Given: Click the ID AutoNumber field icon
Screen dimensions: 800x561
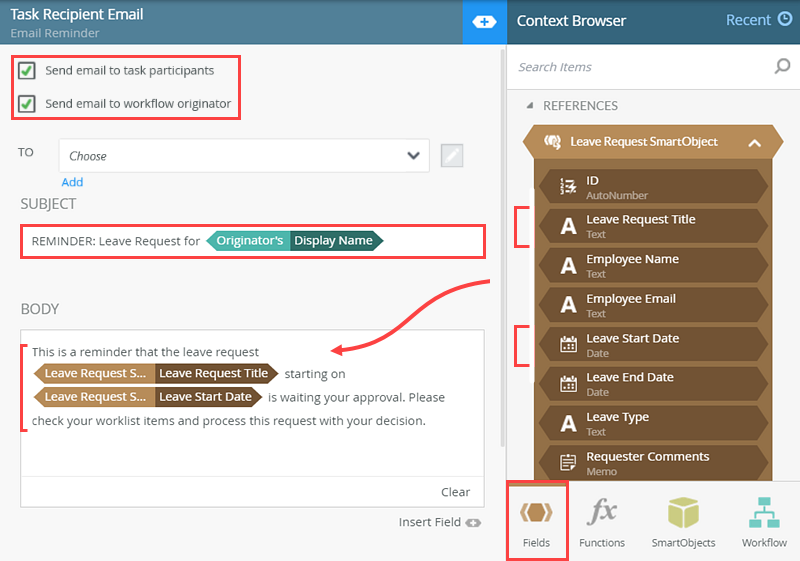Looking at the screenshot, I should [x=568, y=187].
